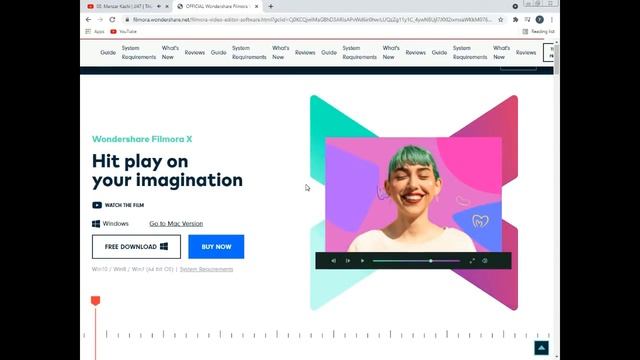Click the Wondershare Filmora X heading text

tap(142, 139)
